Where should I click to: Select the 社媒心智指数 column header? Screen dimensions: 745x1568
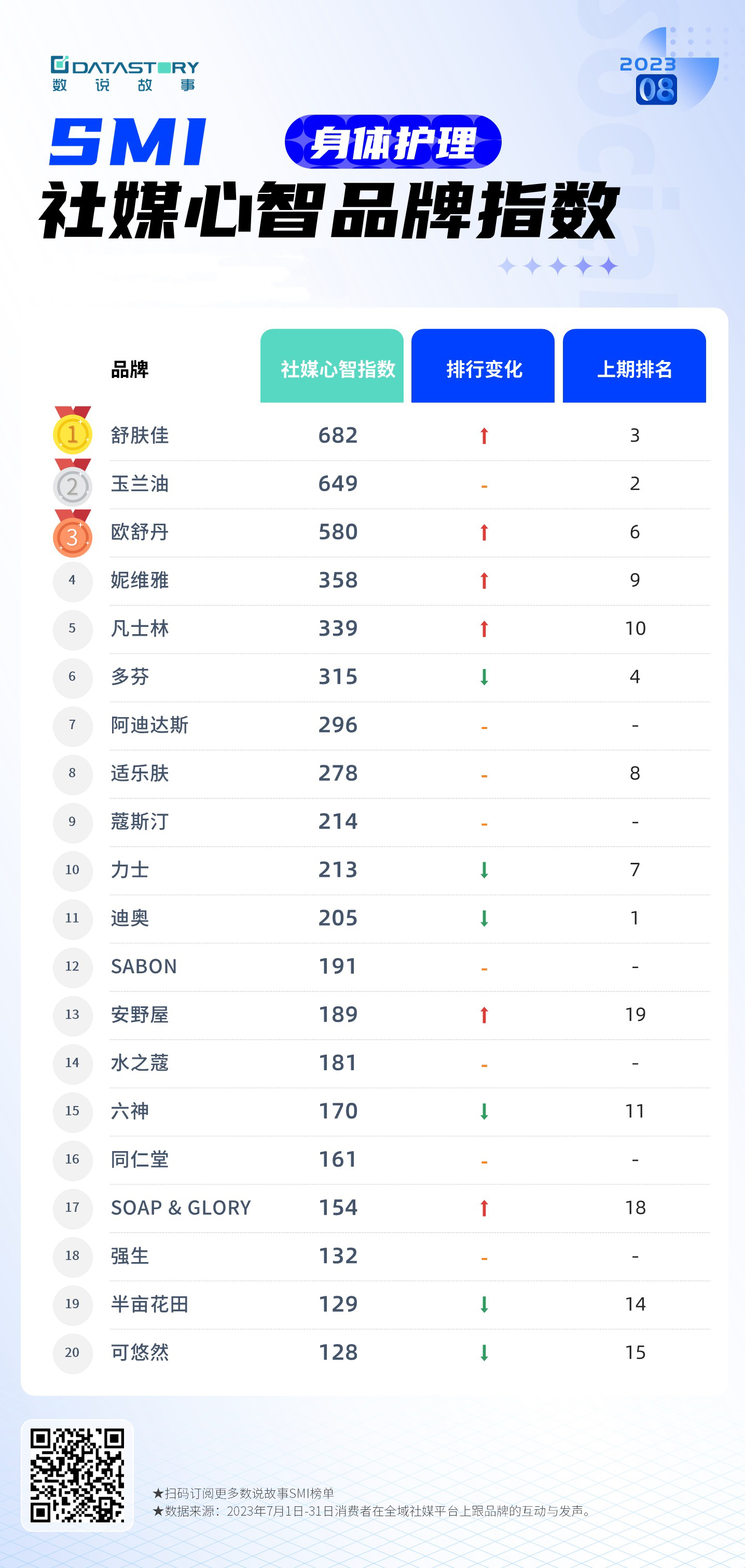tap(332, 367)
